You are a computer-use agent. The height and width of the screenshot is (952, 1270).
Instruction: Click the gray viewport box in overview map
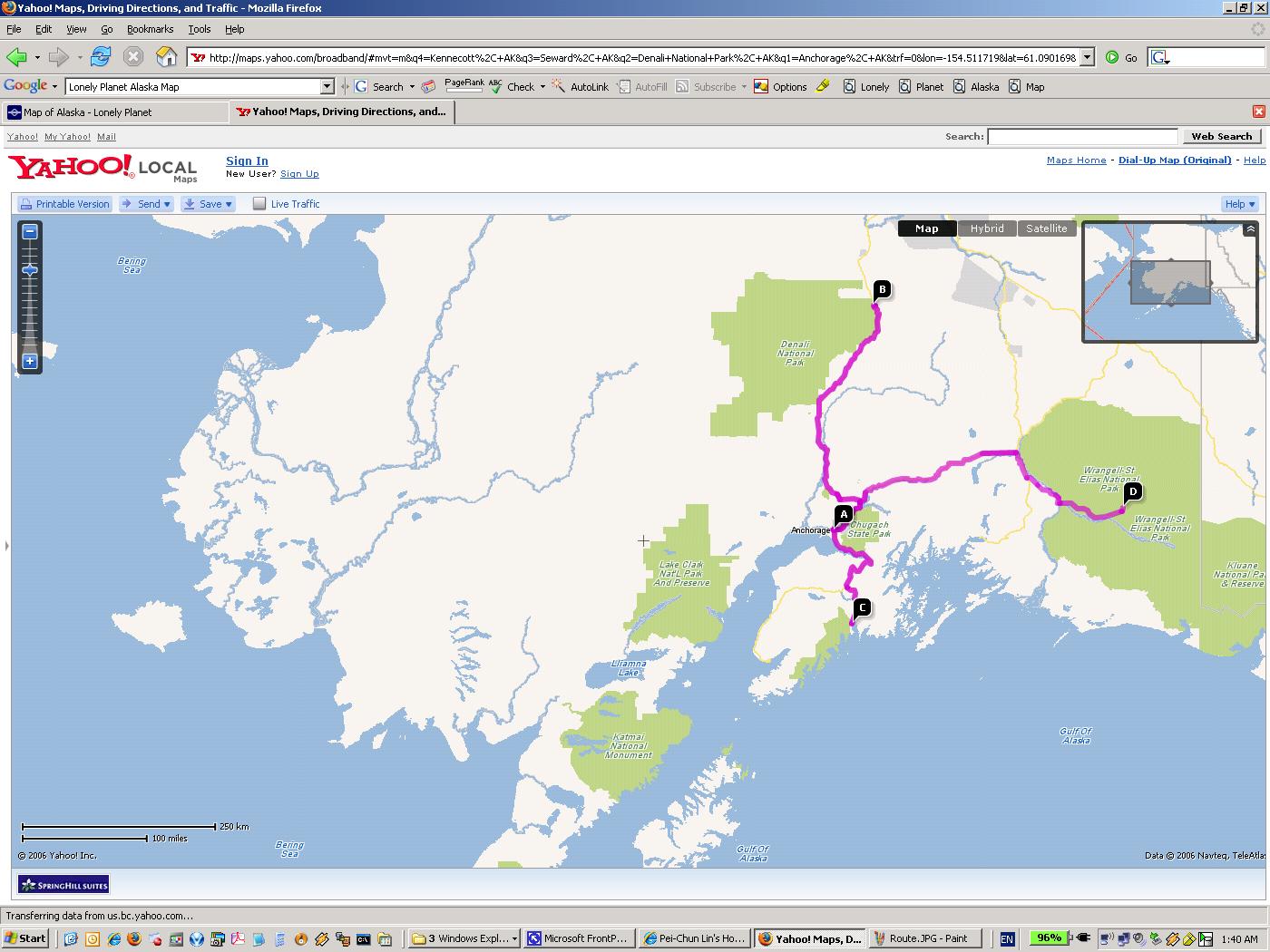[x=1170, y=282]
